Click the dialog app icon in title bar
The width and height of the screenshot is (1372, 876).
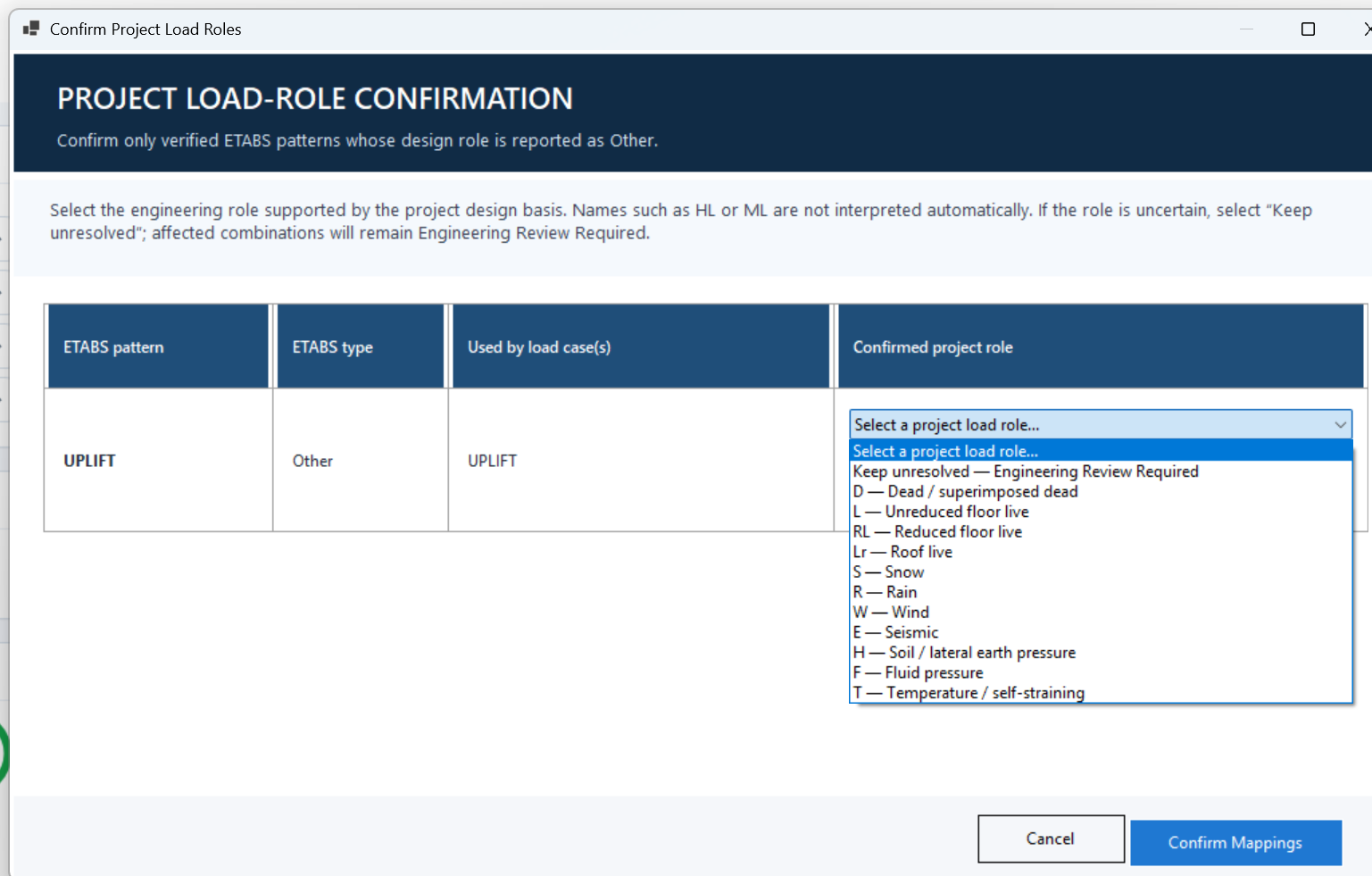pos(31,29)
